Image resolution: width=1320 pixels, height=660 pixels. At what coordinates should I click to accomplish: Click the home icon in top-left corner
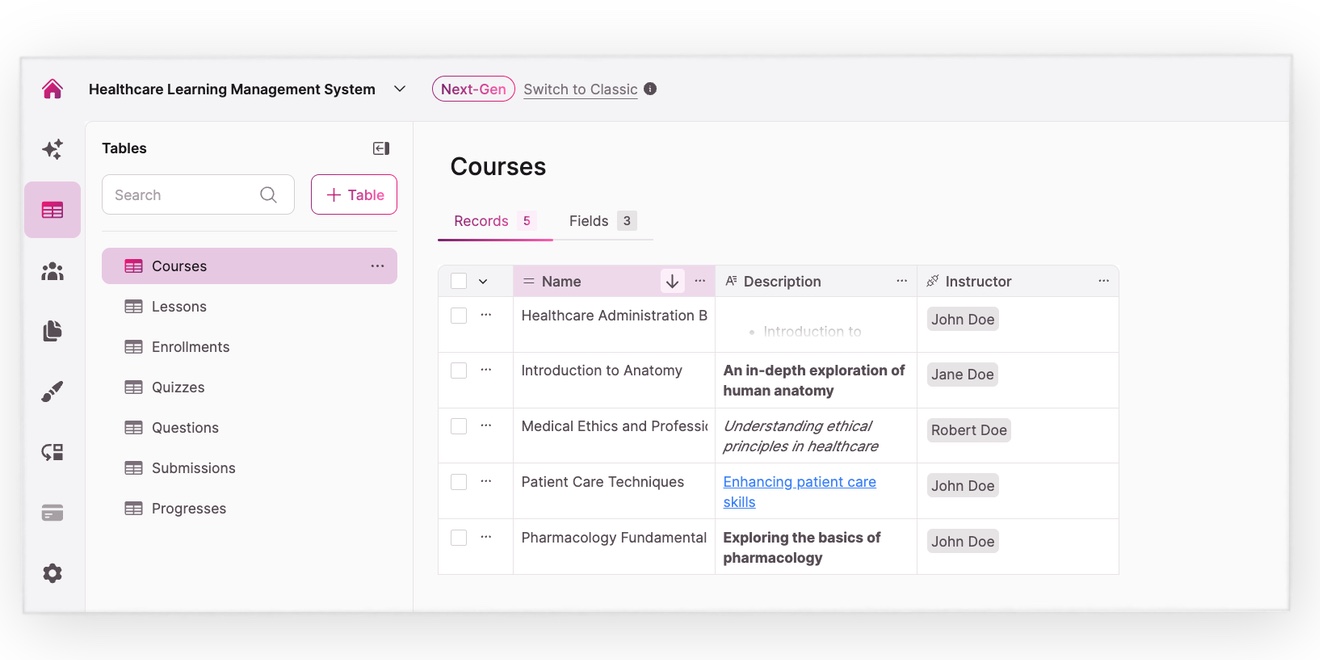coord(52,89)
